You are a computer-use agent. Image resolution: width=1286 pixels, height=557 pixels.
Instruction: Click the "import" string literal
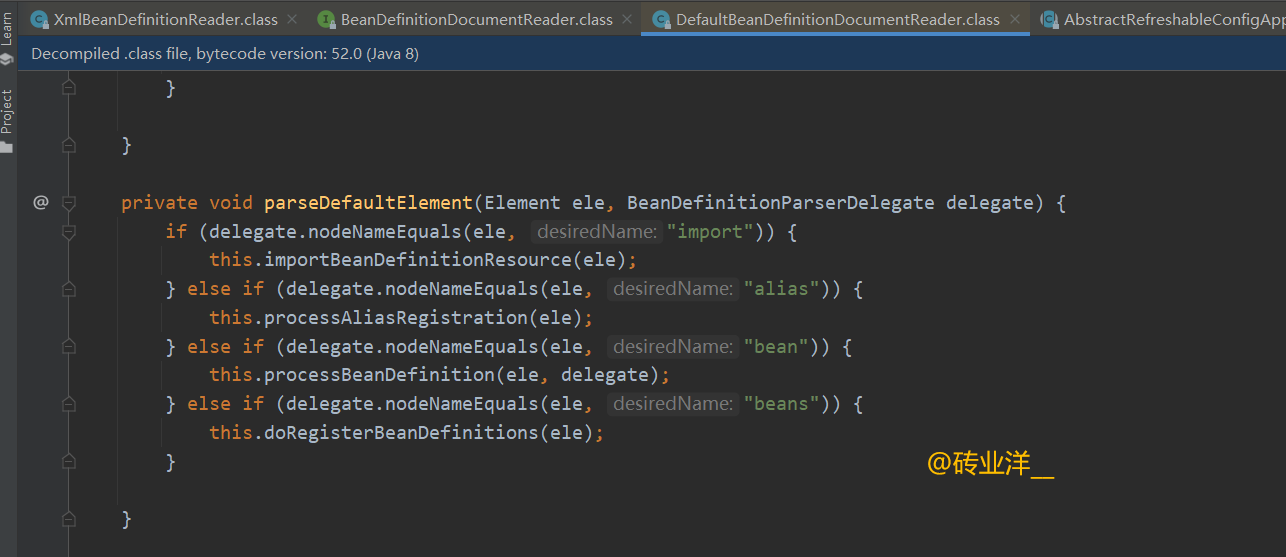[x=709, y=231]
